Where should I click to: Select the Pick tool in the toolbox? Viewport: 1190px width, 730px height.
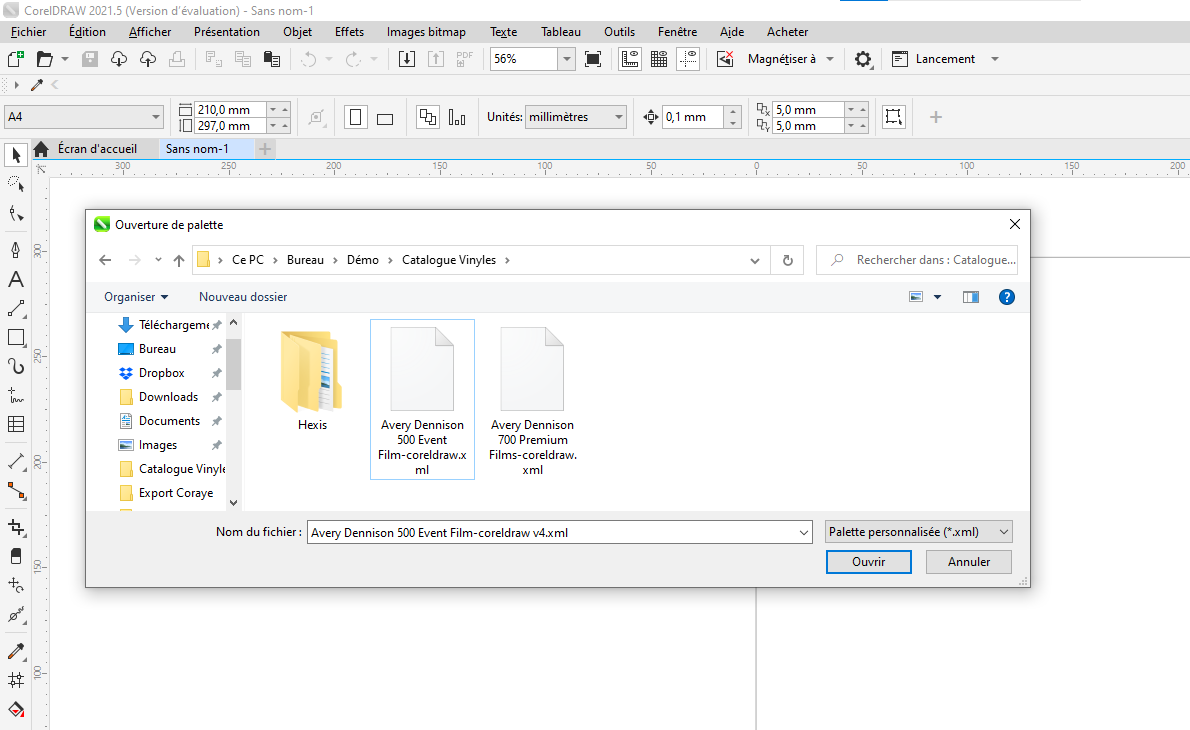tap(16, 155)
